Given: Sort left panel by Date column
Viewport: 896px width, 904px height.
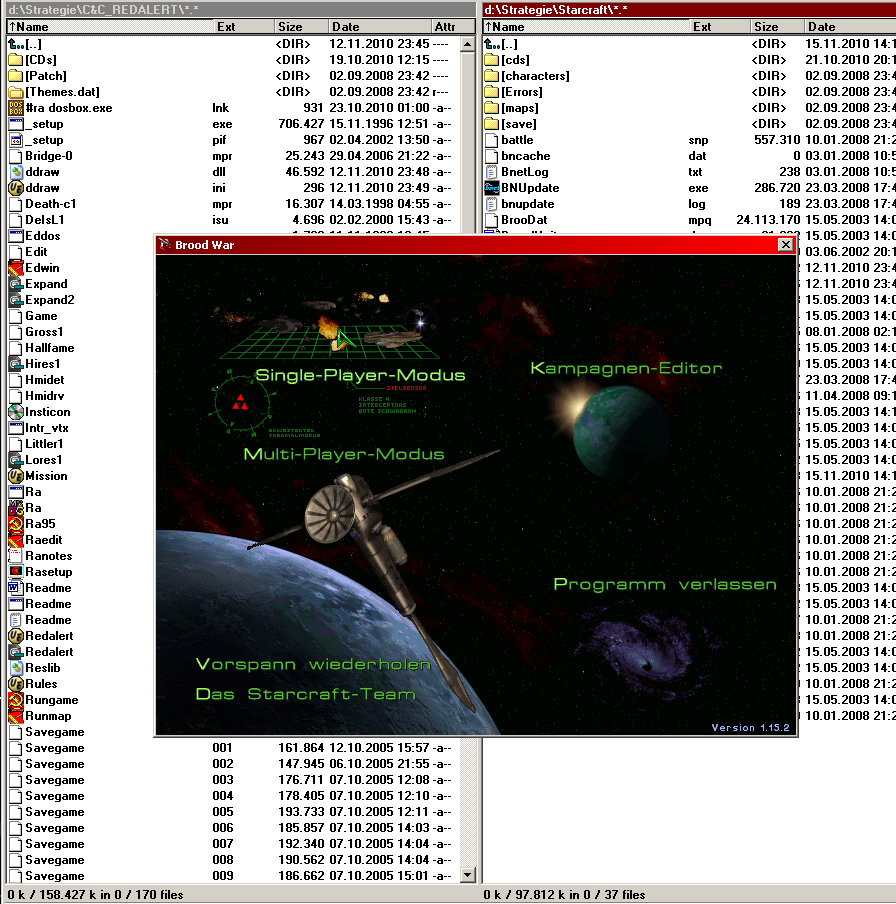Looking at the screenshot, I should click(x=380, y=27).
